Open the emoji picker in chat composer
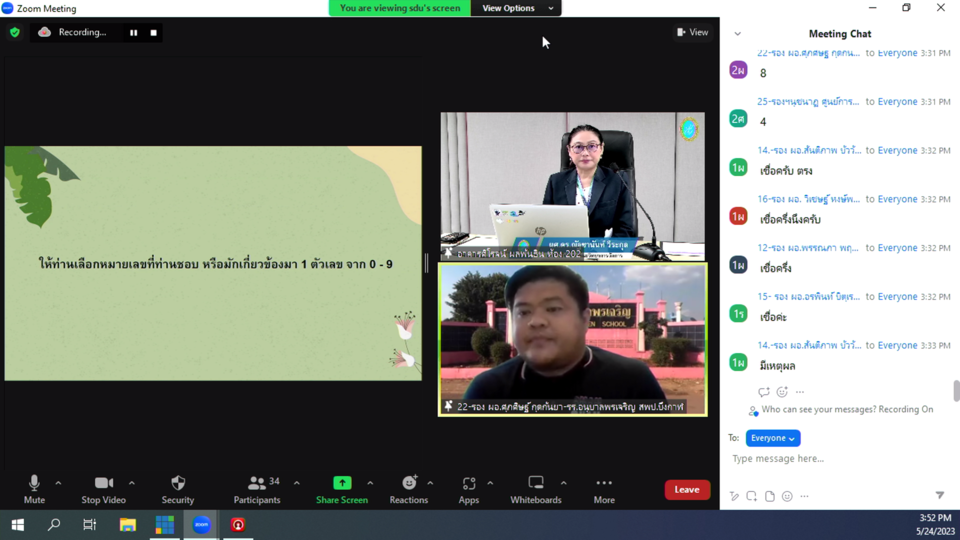 tap(787, 496)
